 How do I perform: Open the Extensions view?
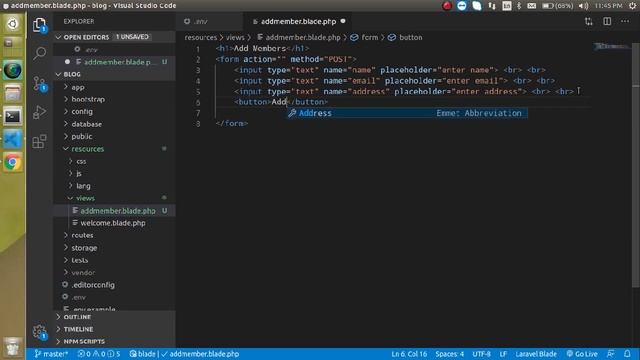pos(40,142)
